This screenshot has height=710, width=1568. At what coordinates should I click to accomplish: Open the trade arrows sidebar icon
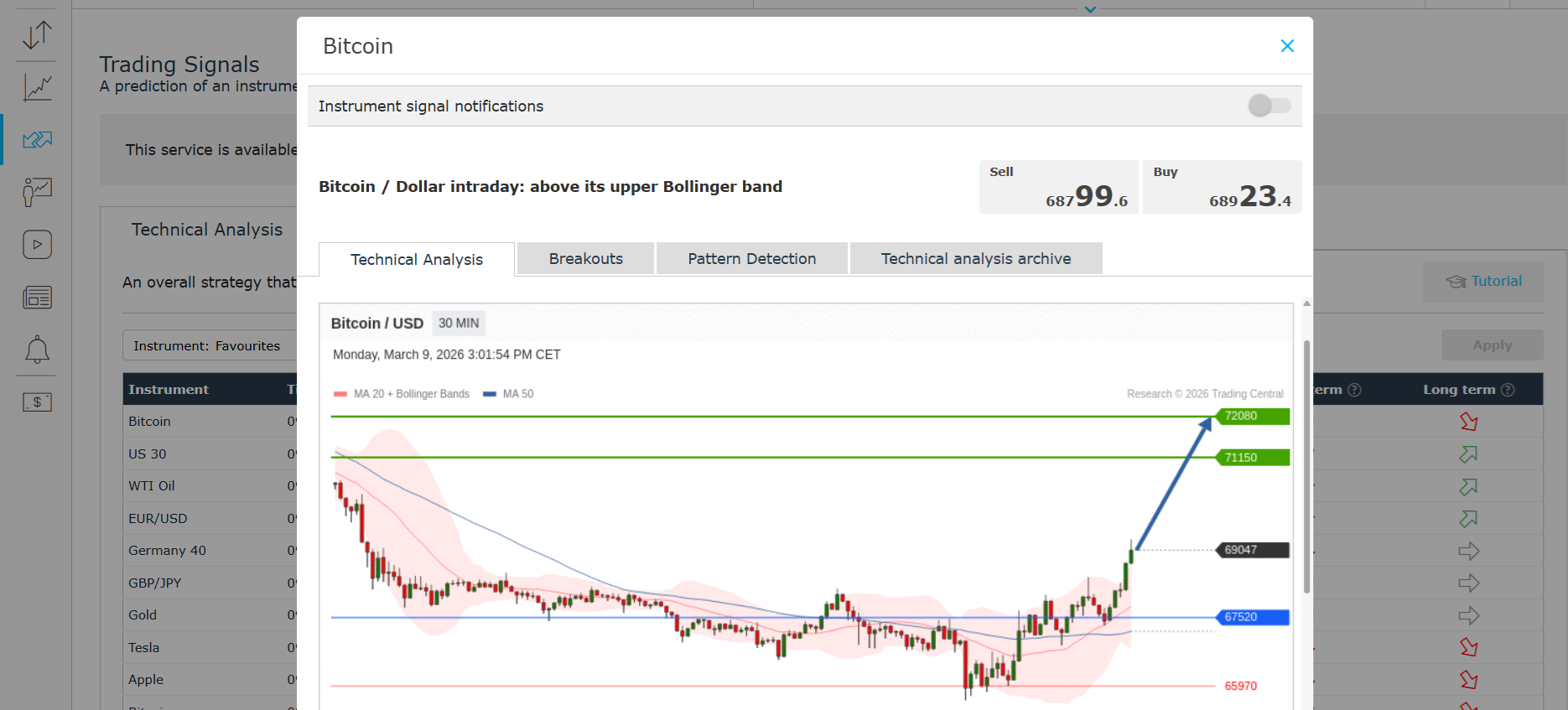[x=37, y=35]
